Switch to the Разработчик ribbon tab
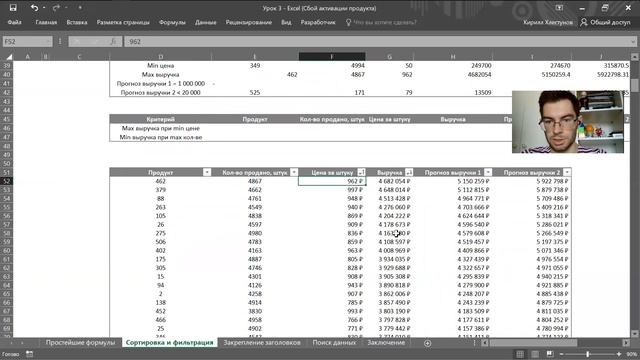 pos(318,22)
